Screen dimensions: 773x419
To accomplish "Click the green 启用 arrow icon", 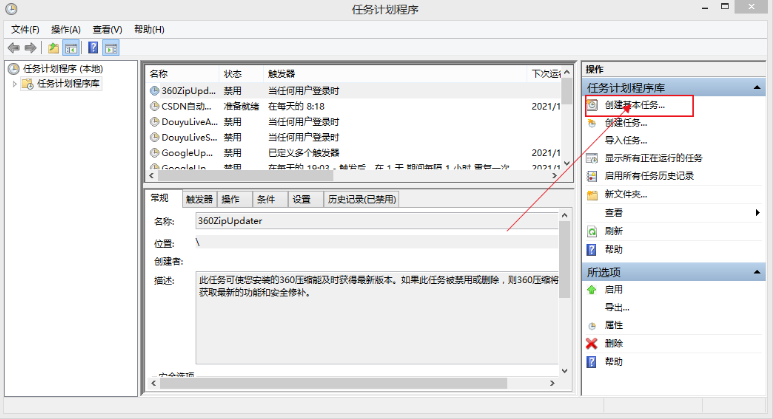I will [592, 289].
